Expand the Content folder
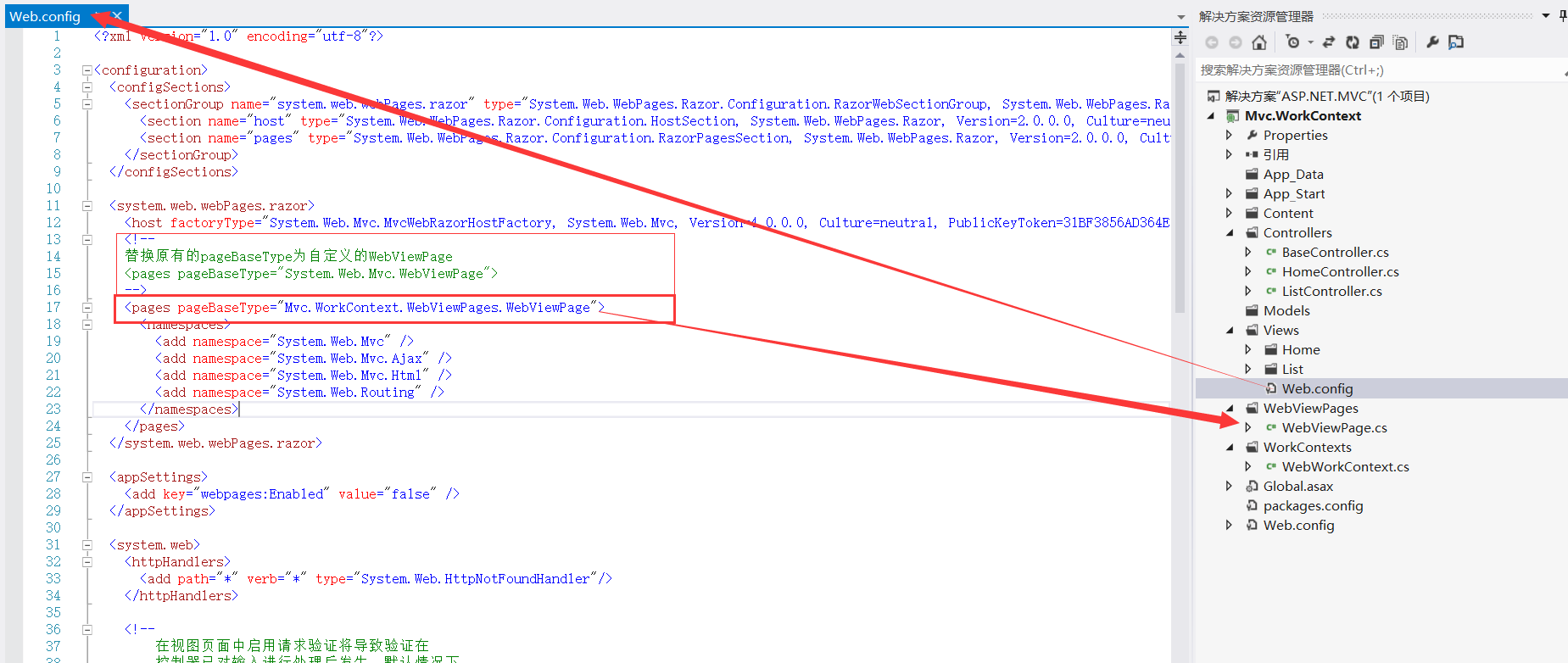 pos(1229,214)
